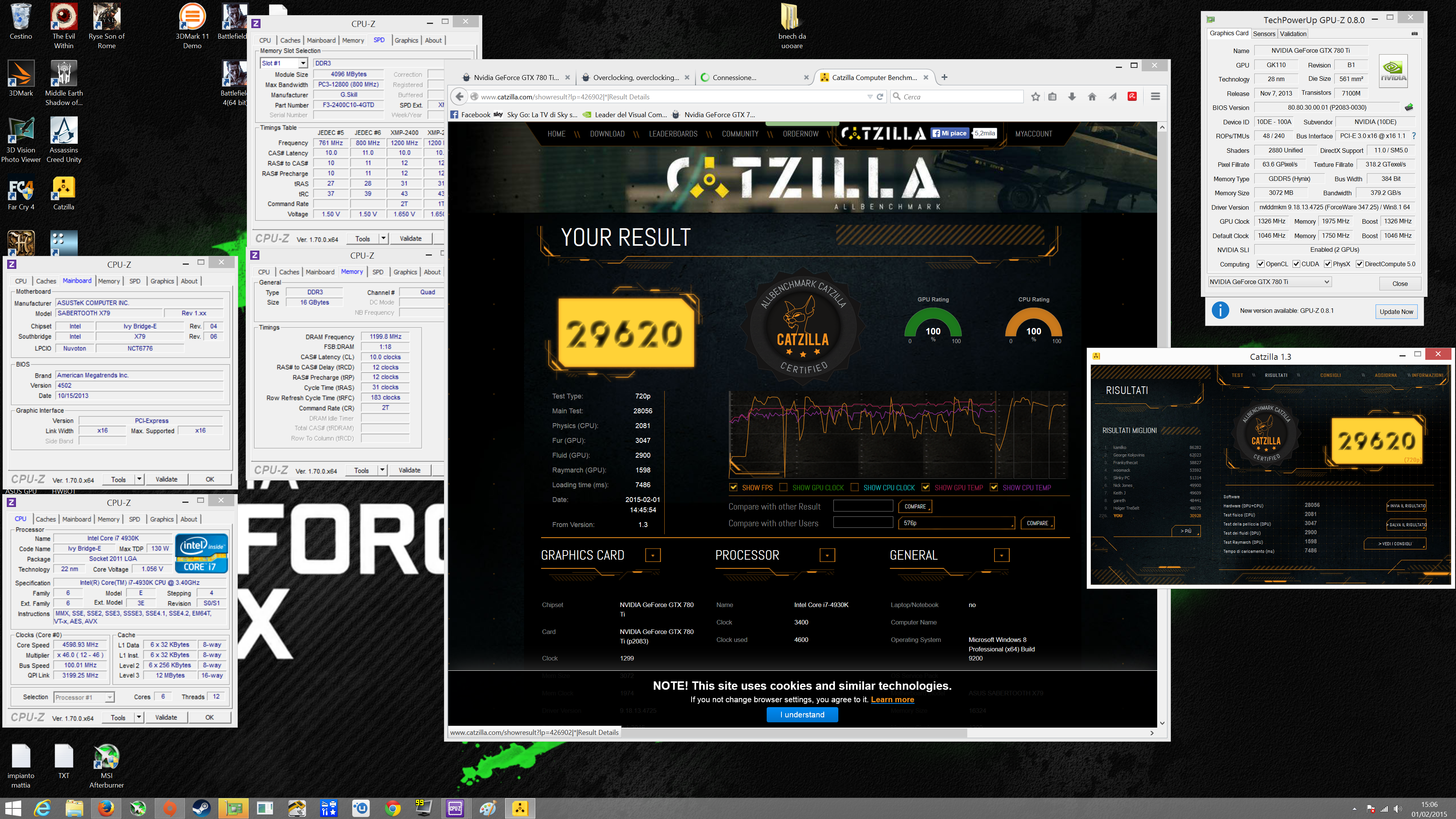Open LEADERBOARDS in the Catzilla site menu

pyautogui.click(x=673, y=134)
